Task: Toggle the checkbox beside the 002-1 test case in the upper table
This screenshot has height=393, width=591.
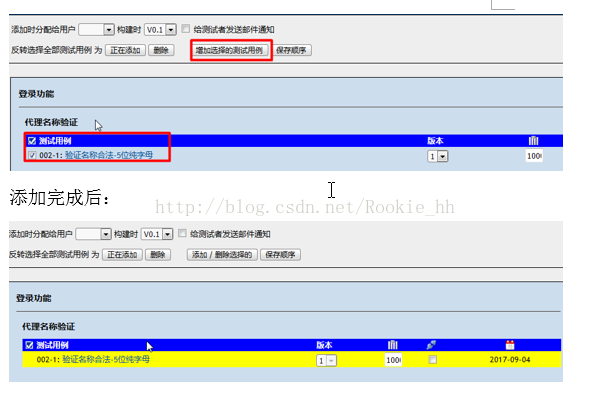Action: point(32,155)
